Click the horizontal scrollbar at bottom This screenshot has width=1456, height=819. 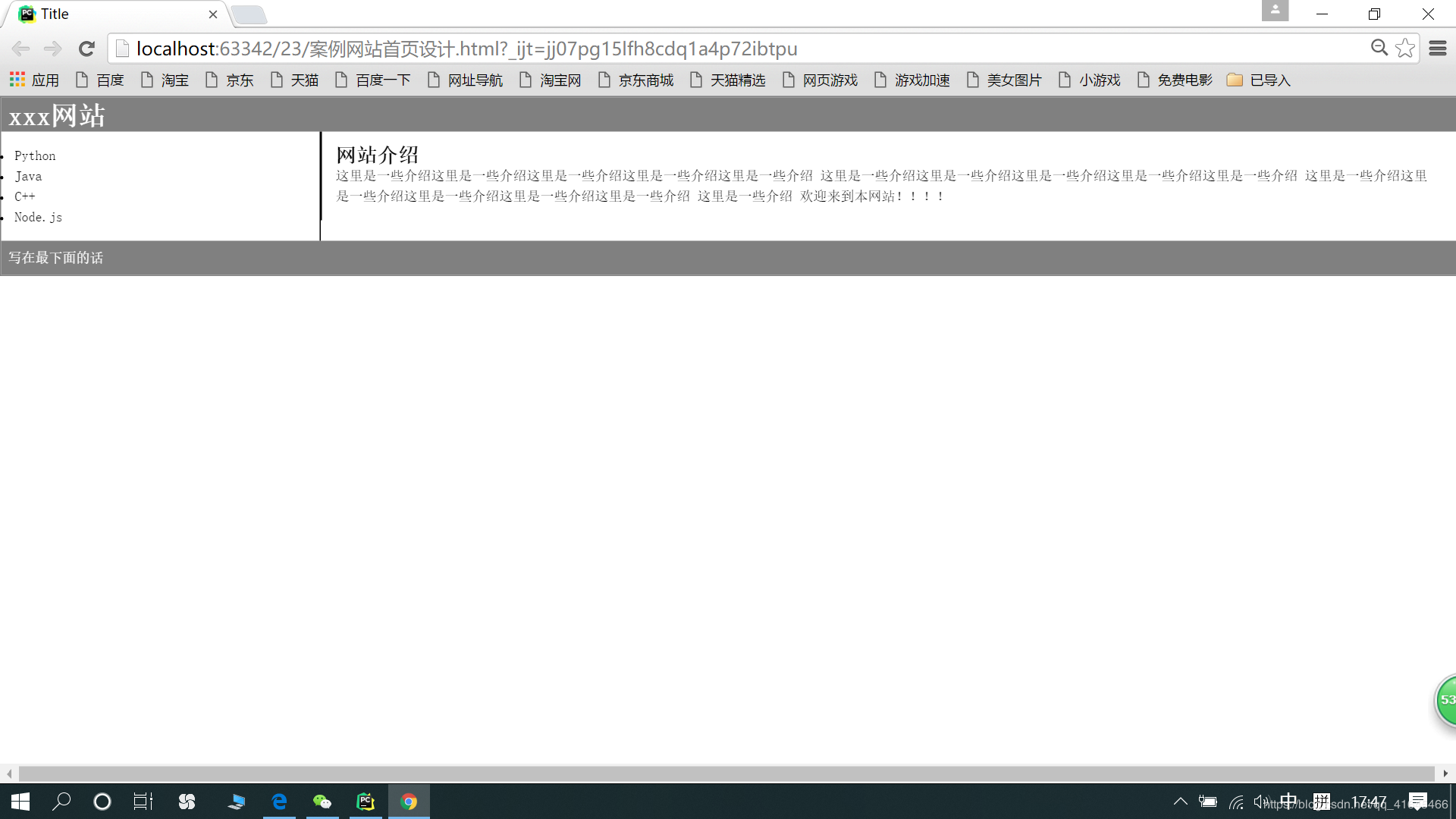click(726, 773)
